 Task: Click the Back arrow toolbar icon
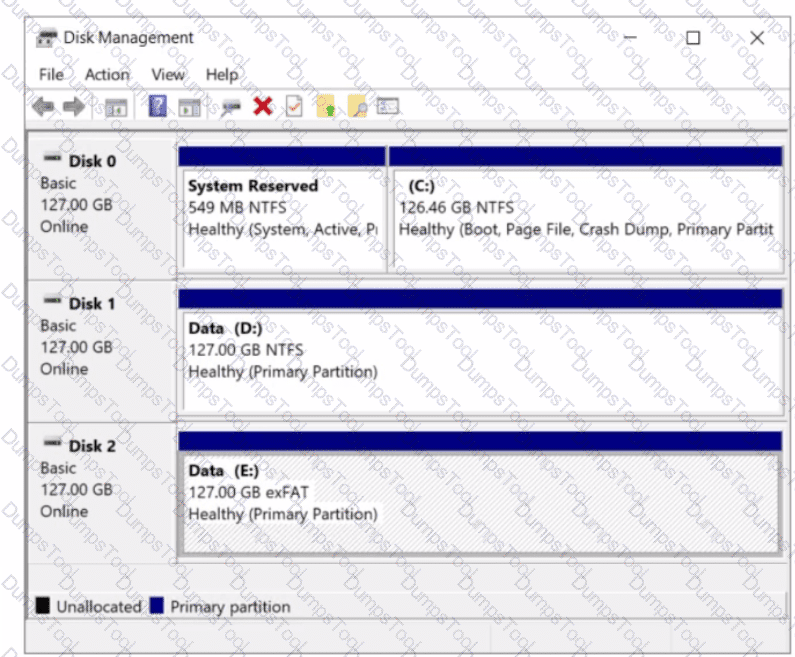(x=43, y=107)
